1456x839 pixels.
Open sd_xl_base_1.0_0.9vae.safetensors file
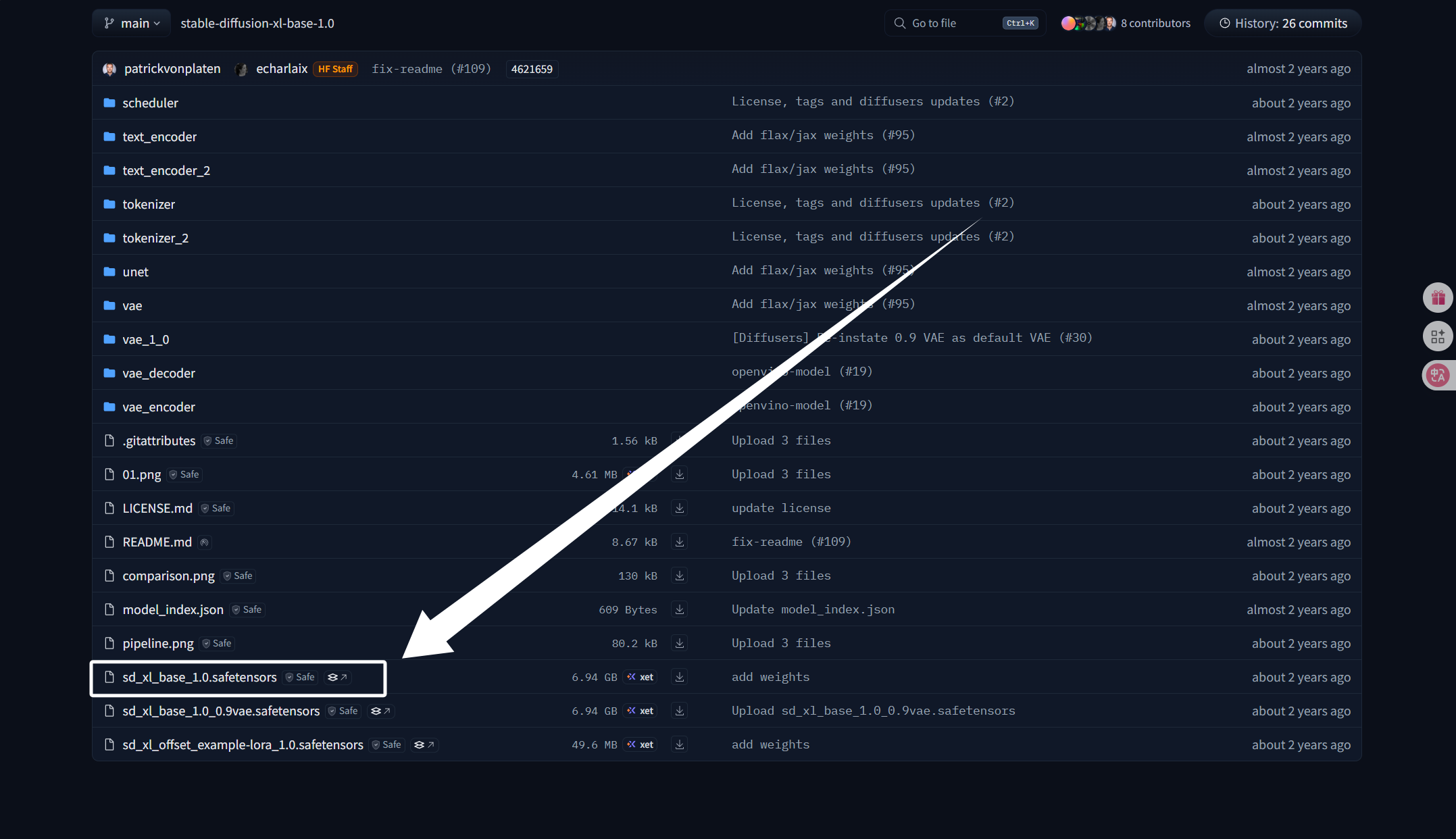(x=221, y=711)
